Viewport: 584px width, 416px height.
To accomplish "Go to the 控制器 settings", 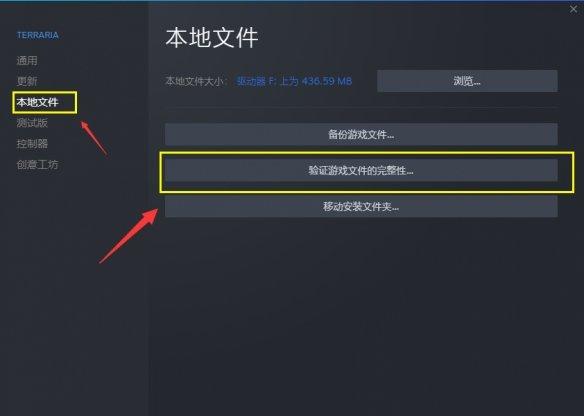I will pos(32,143).
